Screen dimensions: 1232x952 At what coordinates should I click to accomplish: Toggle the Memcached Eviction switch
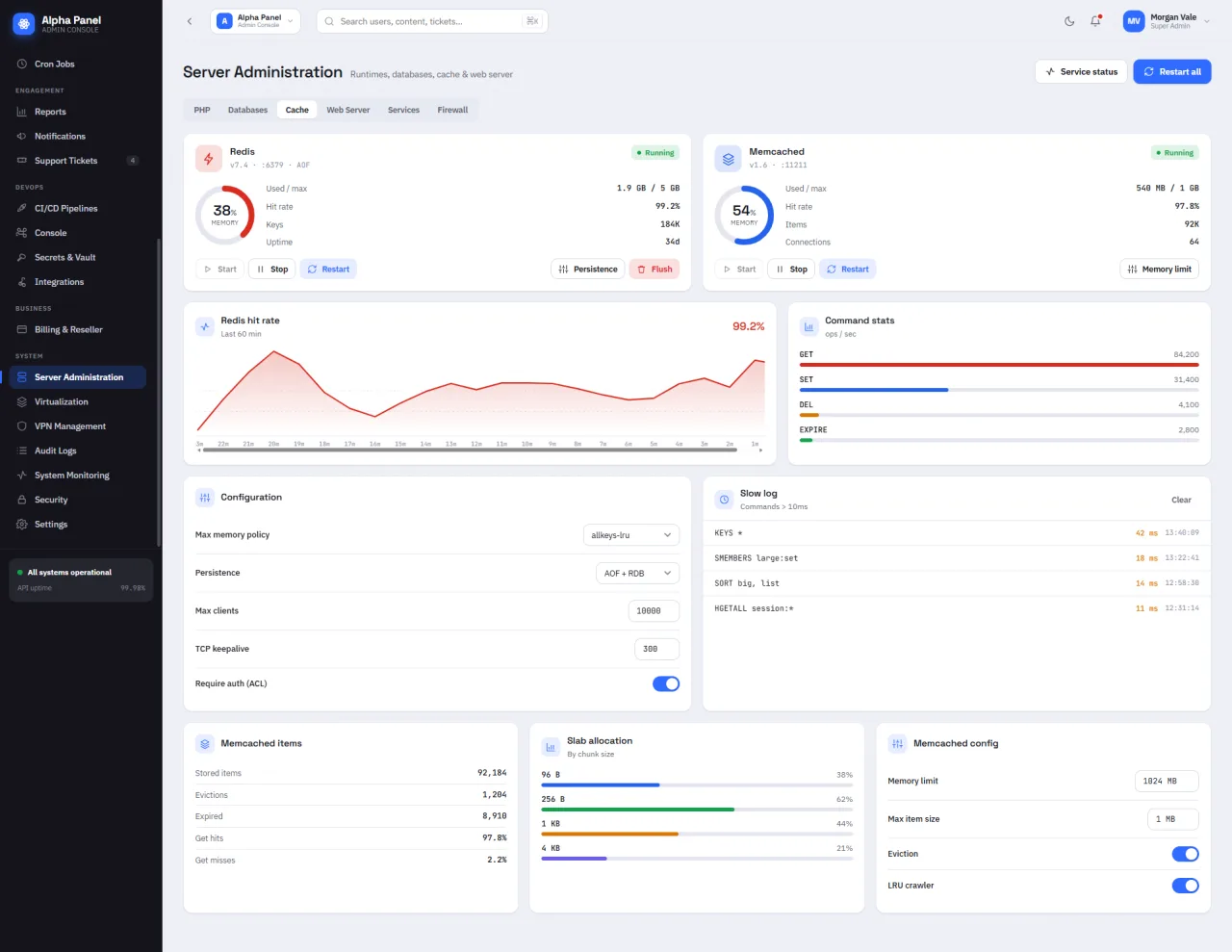point(1186,854)
